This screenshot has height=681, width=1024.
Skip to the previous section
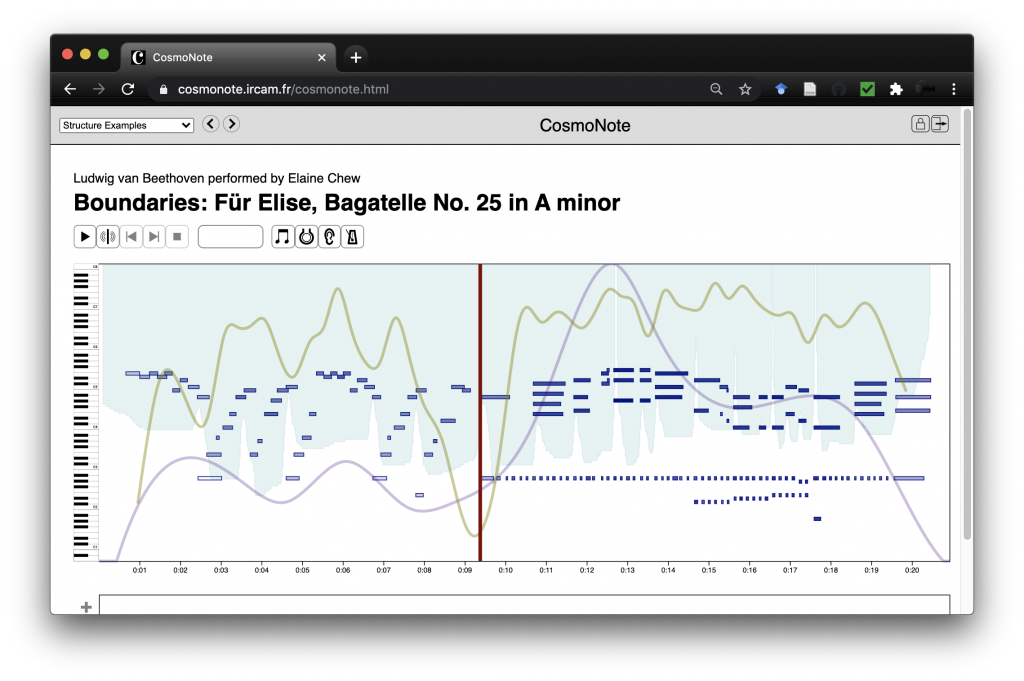131,237
